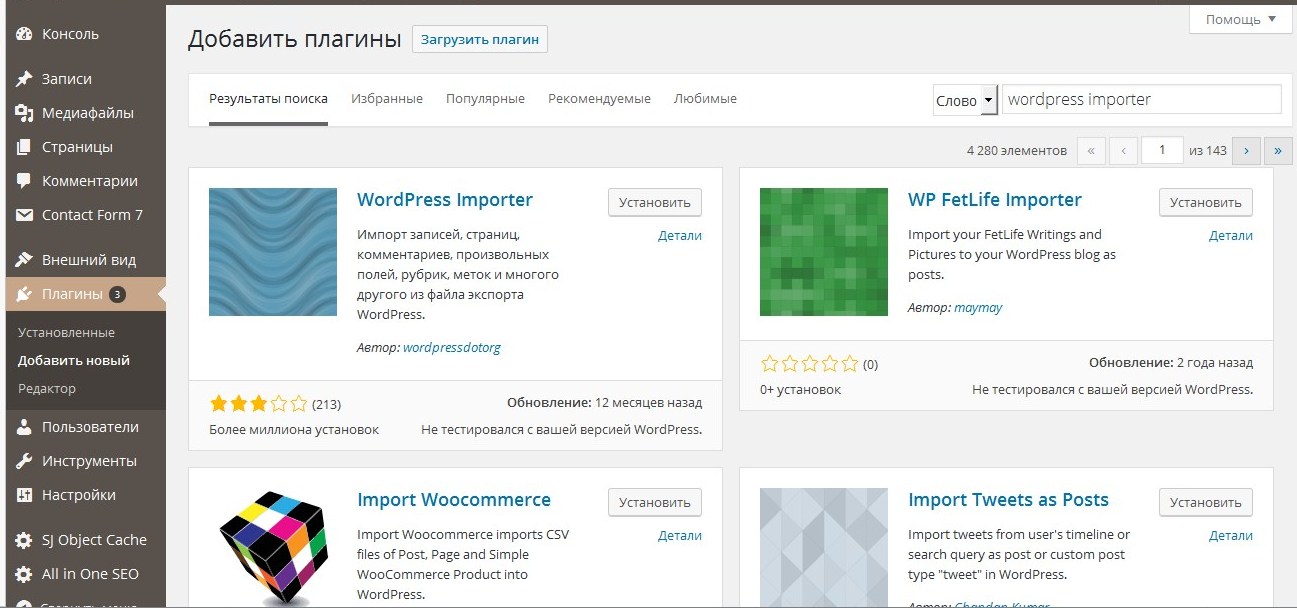This screenshot has width=1297, height=608.
Task: Click the SJ Object Cache gear icon
Action: 24,540
